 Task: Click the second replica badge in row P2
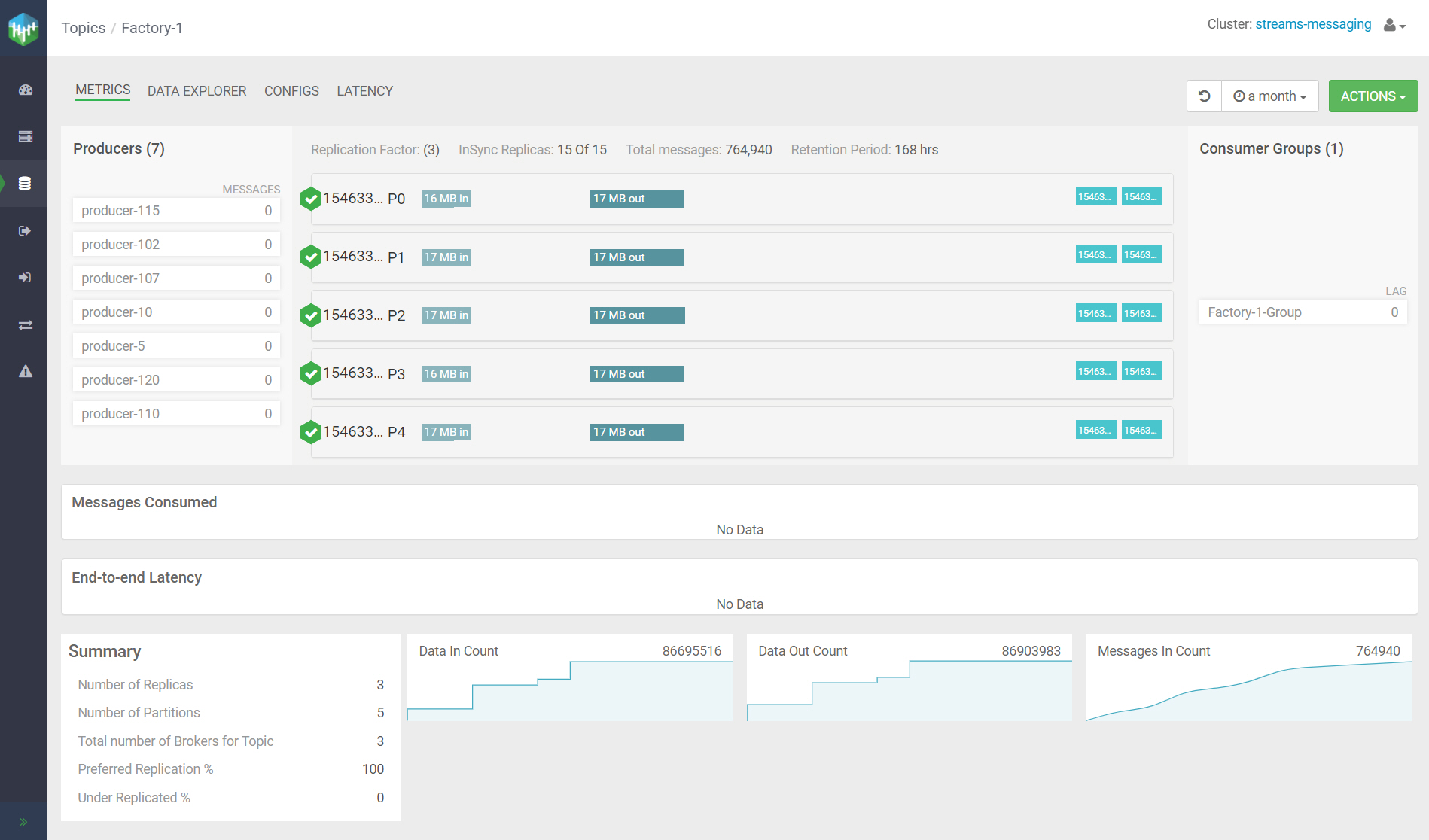[x=1141, y=313]
